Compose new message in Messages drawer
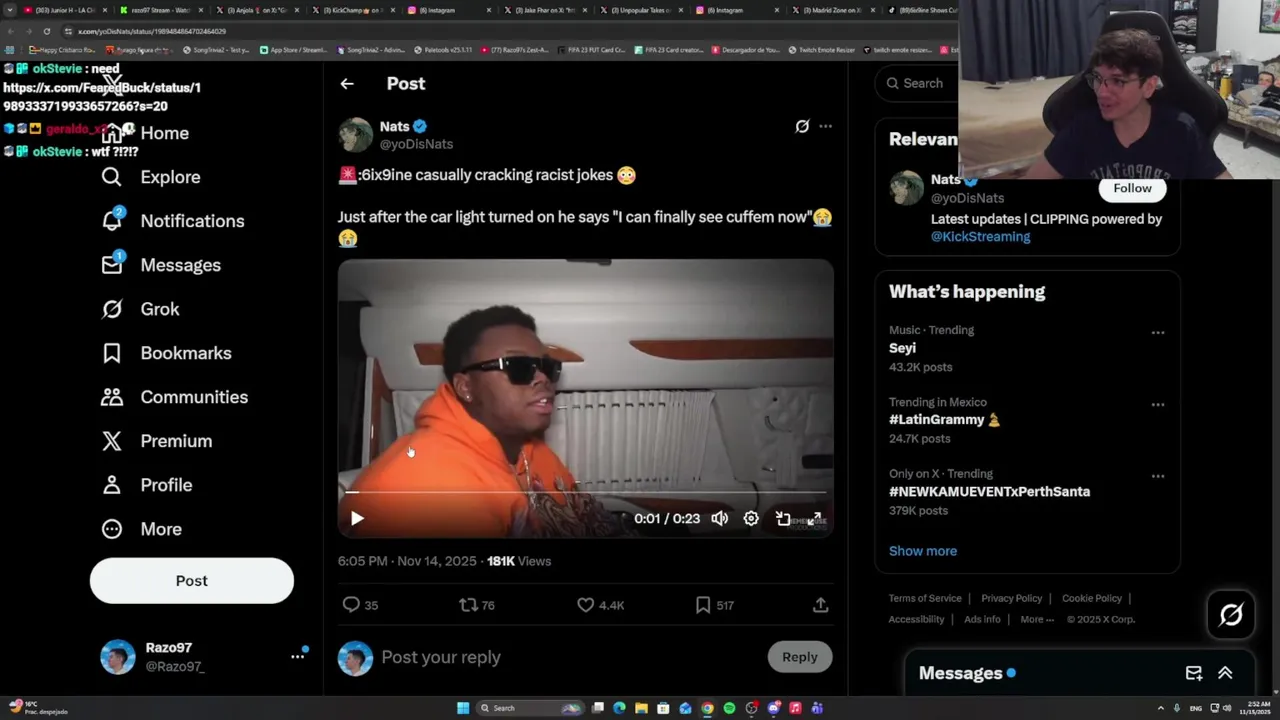This screenshot has height=720, width=1280. coord(1194,673)
